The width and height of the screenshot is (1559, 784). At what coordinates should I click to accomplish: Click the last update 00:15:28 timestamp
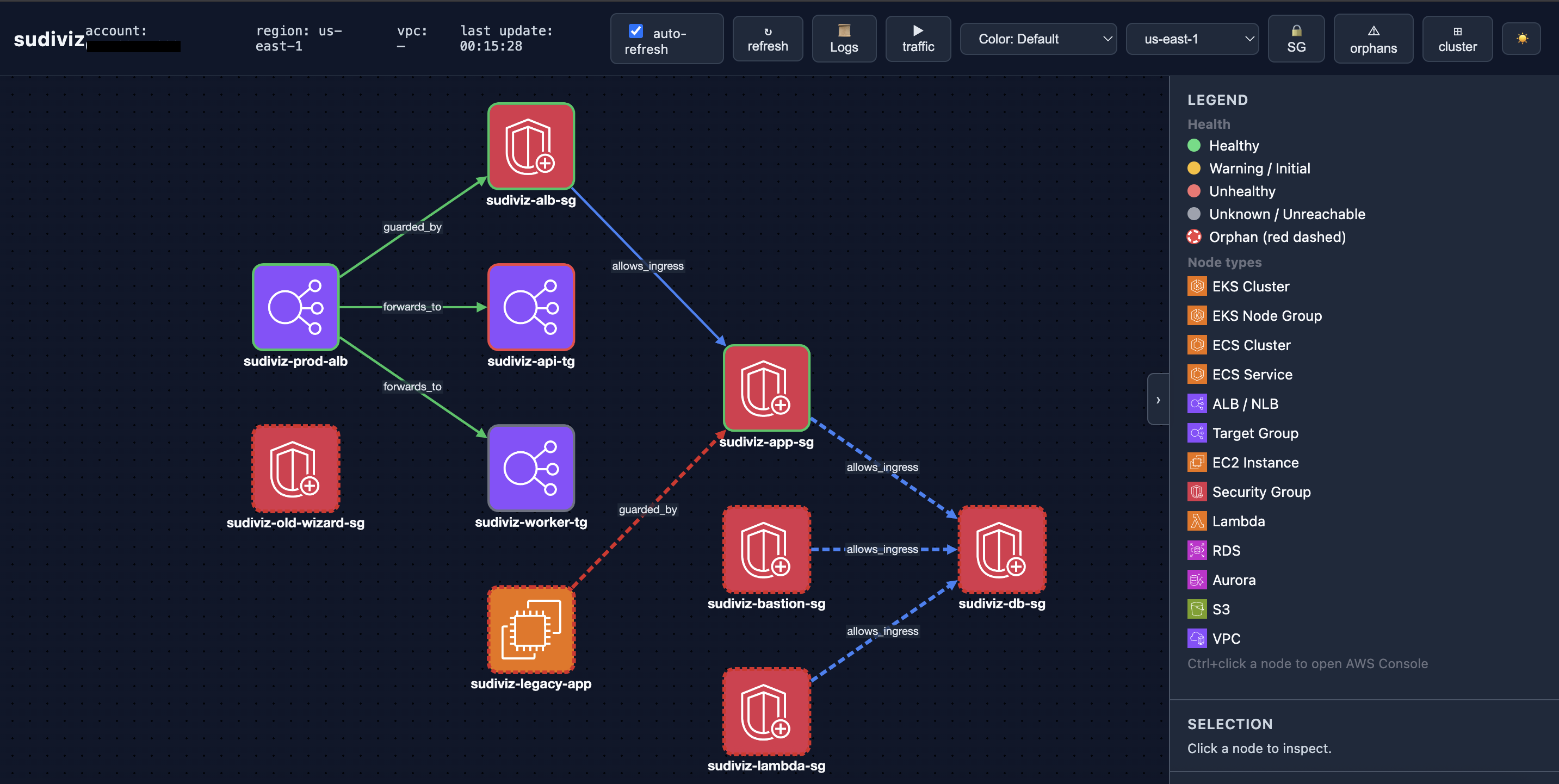(506, 39)
